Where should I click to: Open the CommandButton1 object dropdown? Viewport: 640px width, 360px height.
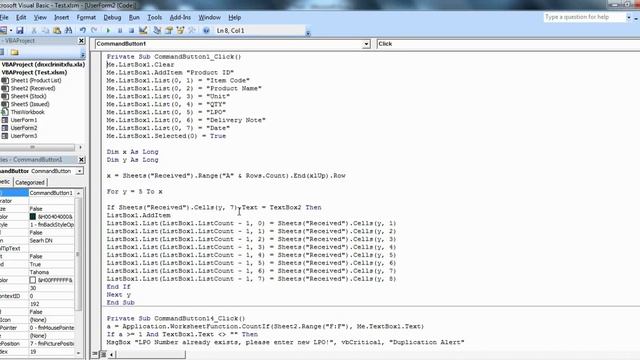tap(366, 44)
